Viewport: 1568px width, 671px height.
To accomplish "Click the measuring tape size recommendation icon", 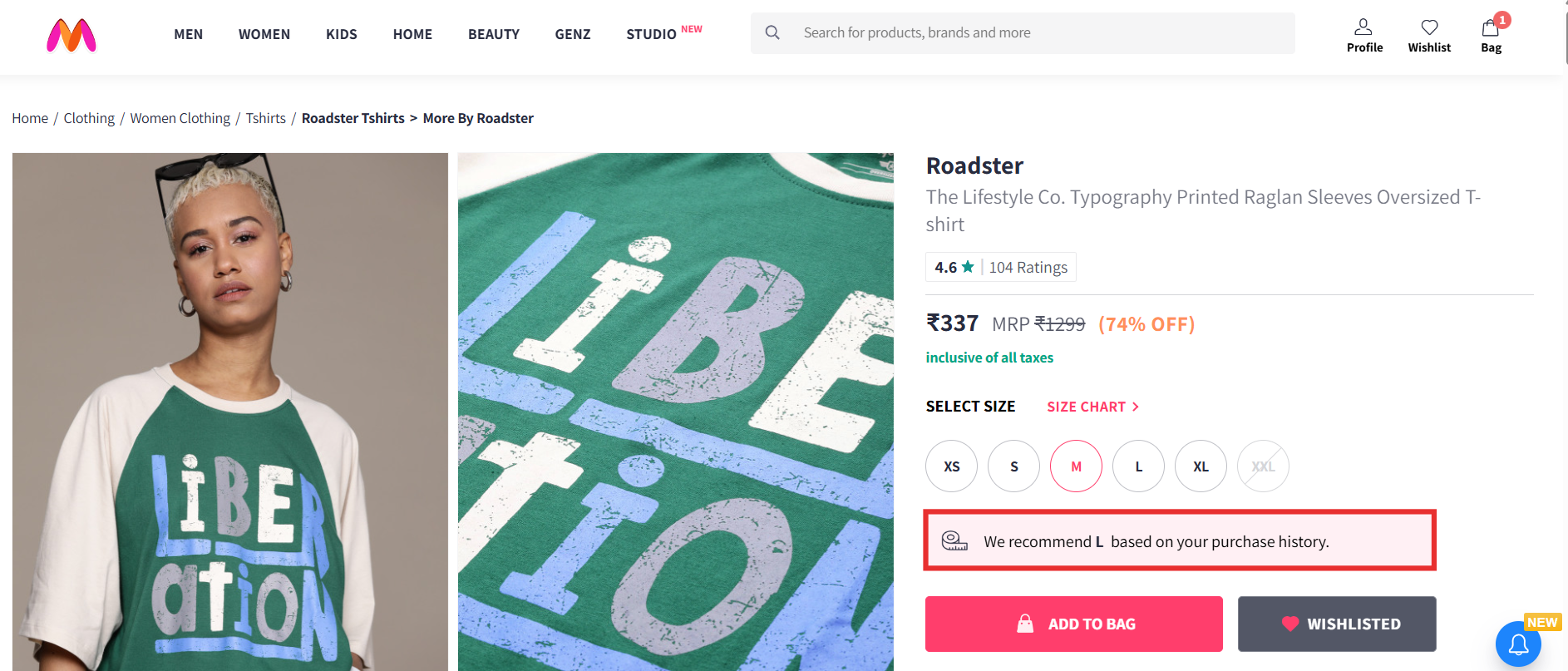I will tap(954, 541).
